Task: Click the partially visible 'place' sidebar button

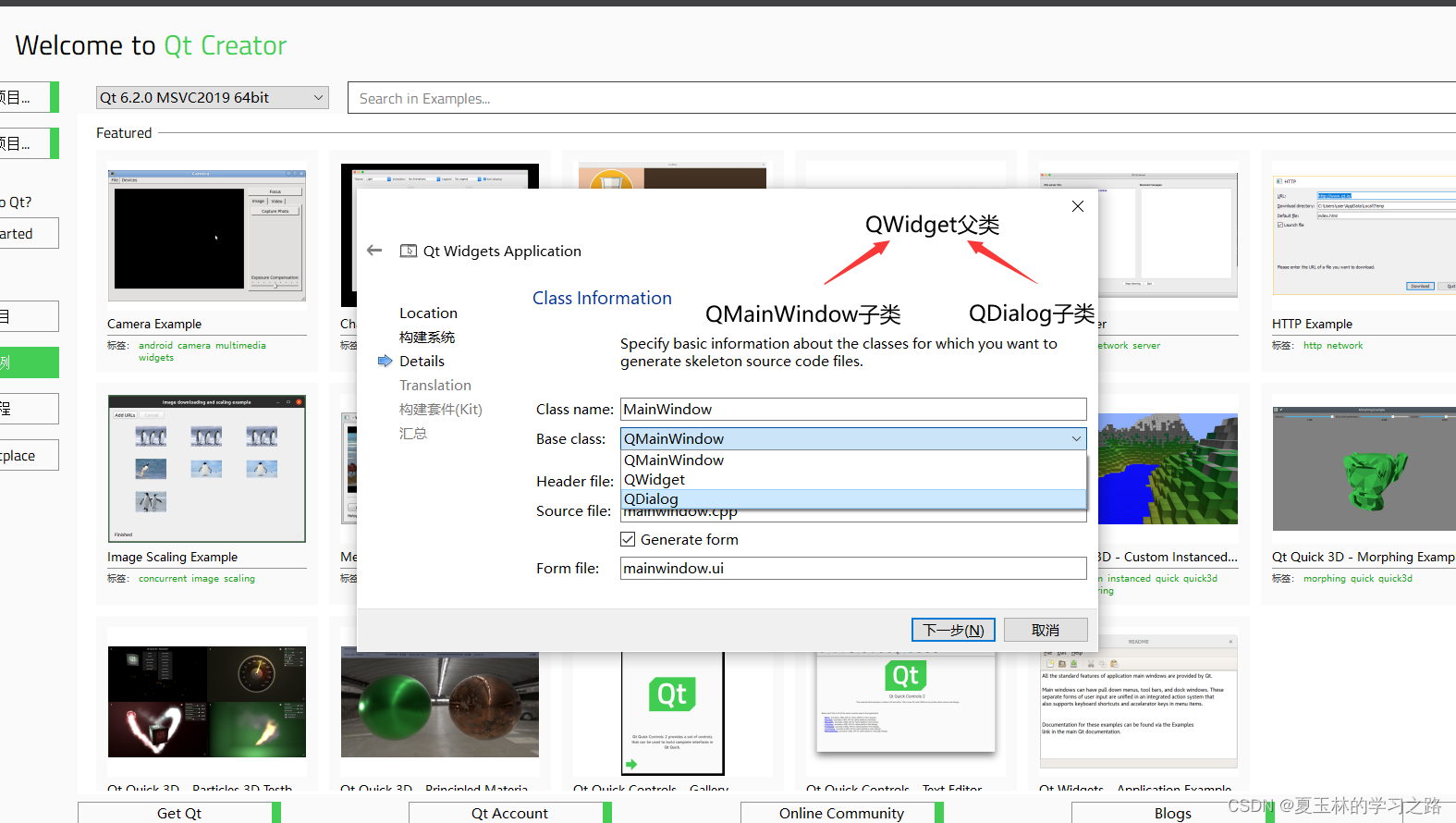Action: [x=30, y=455]
